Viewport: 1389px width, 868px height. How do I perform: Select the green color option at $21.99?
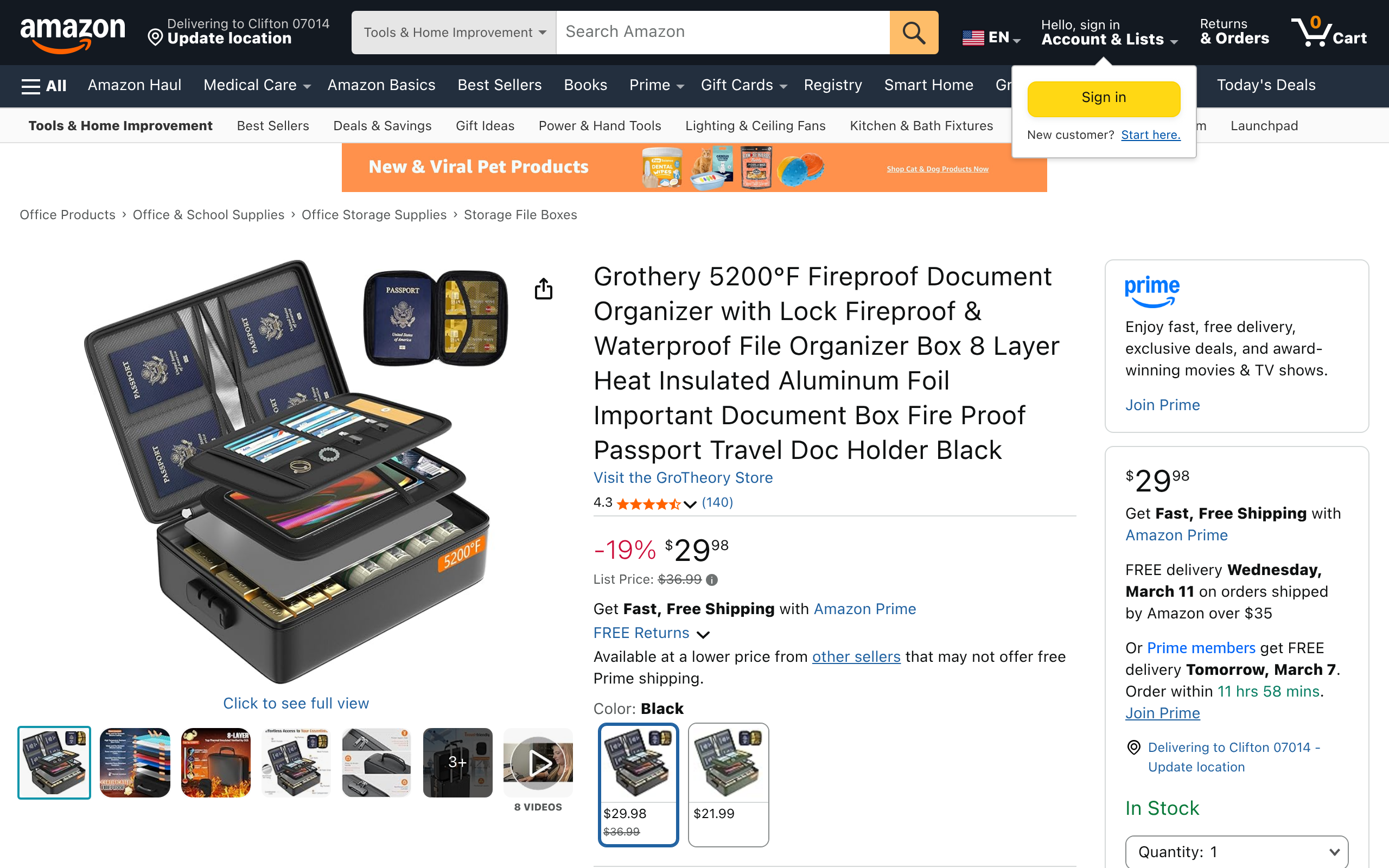(728, 784)
